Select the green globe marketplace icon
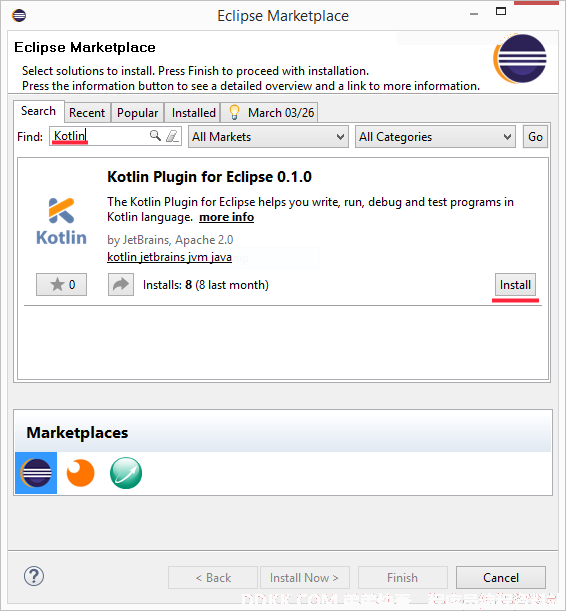 pos(126,473)
